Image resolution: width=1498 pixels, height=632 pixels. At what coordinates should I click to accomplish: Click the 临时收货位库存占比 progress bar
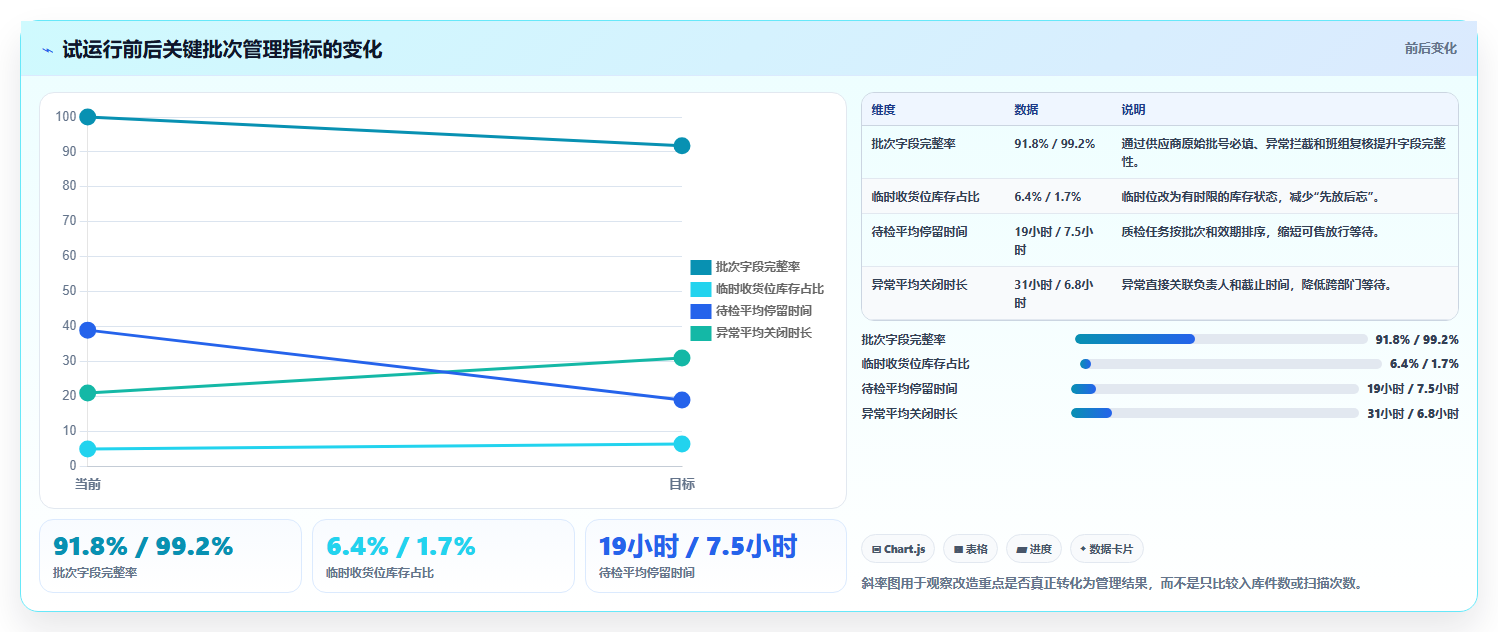[1230, 364]
